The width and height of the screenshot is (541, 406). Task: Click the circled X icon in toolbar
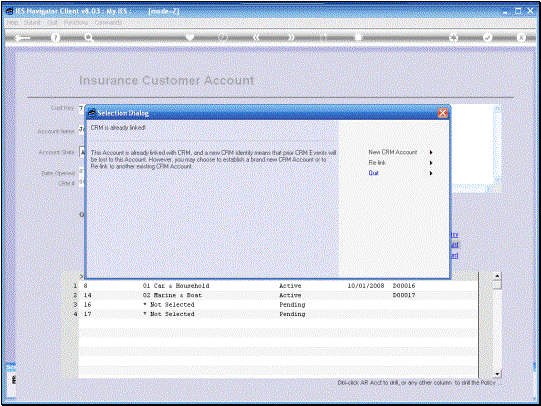point(521,38)
